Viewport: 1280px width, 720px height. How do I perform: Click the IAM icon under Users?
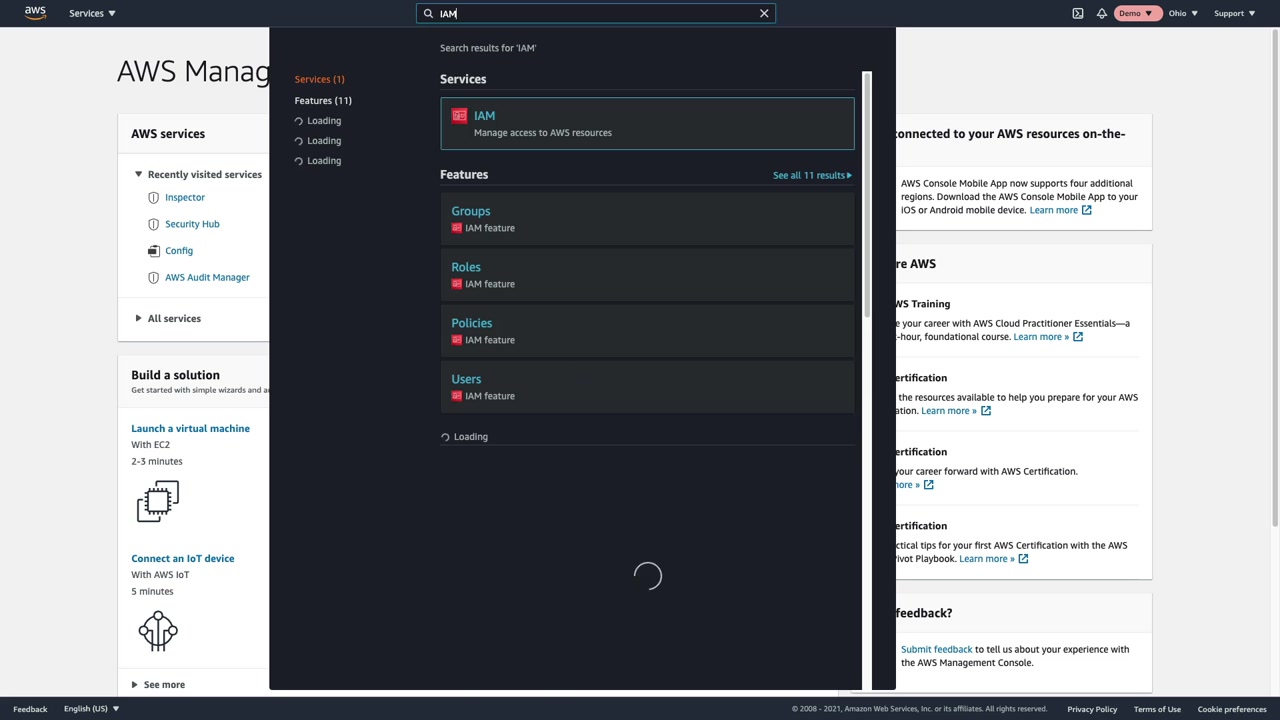tap(457, 396)
